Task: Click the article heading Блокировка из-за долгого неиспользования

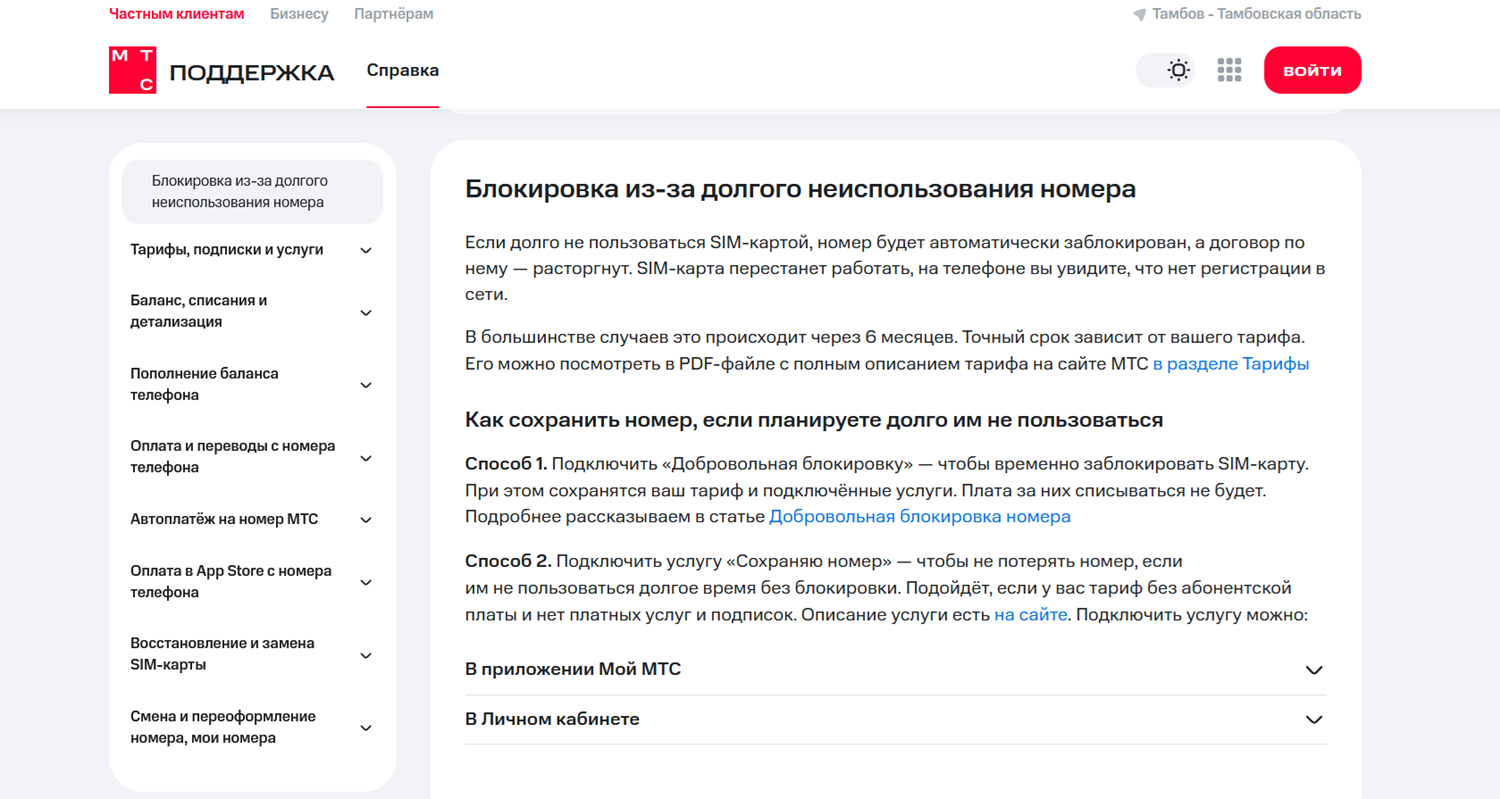Action: pyautogui.click(x=800, y=190)
